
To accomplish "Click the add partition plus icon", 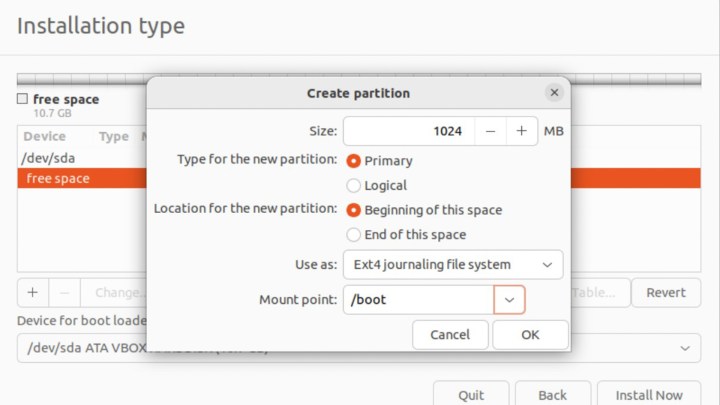I will pyautogui.click(x=33, y=292).
